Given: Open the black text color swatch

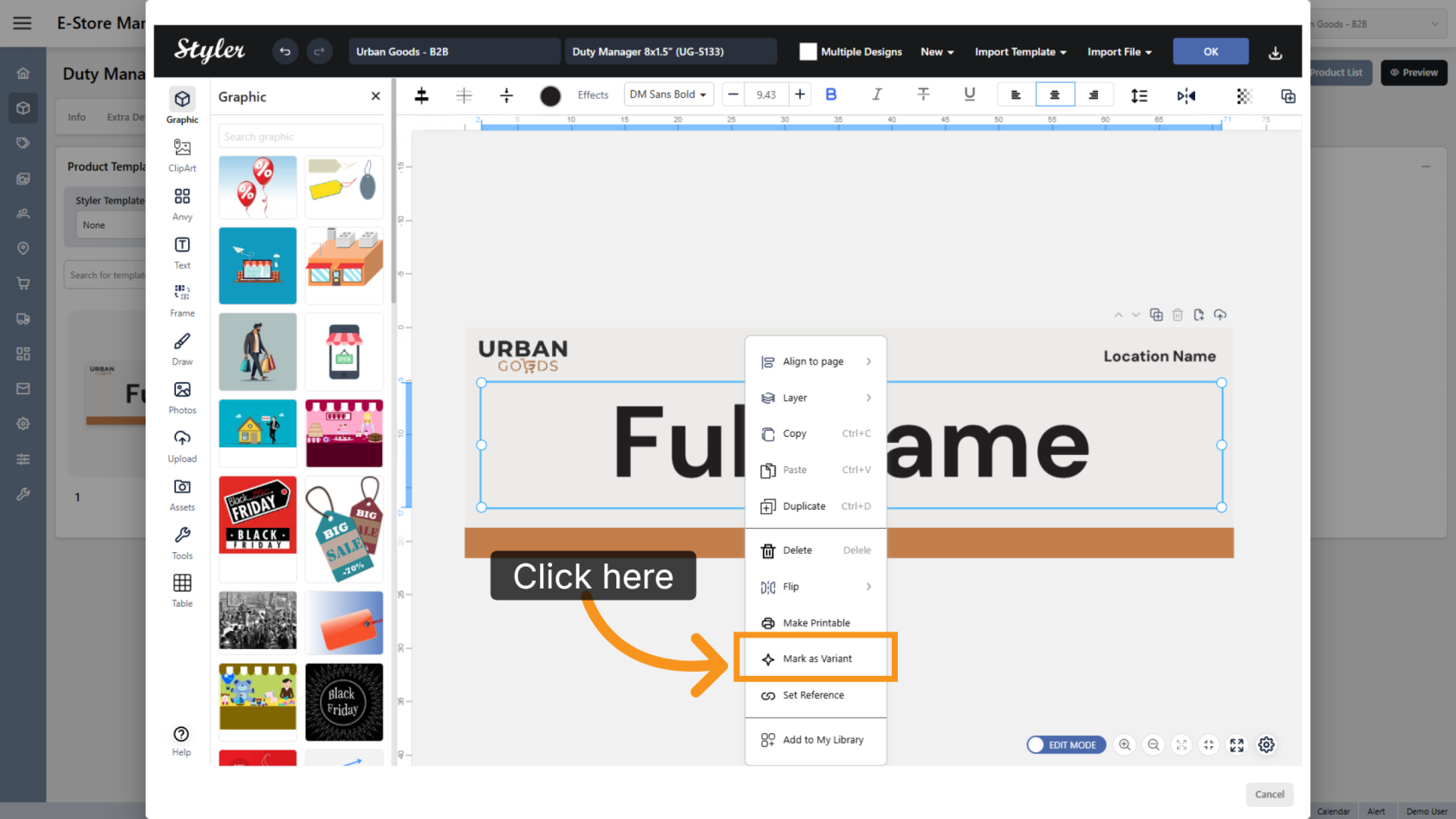Looking at the screenshot, I should tap(550, 95).
